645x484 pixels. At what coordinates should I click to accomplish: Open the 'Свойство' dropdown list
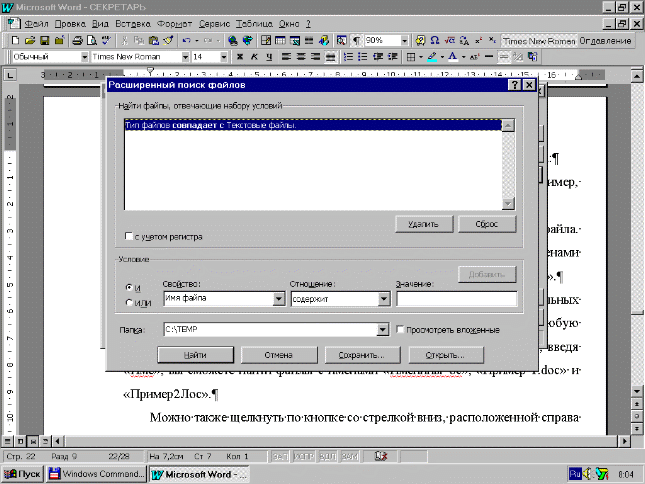click(x=279, y=299)
